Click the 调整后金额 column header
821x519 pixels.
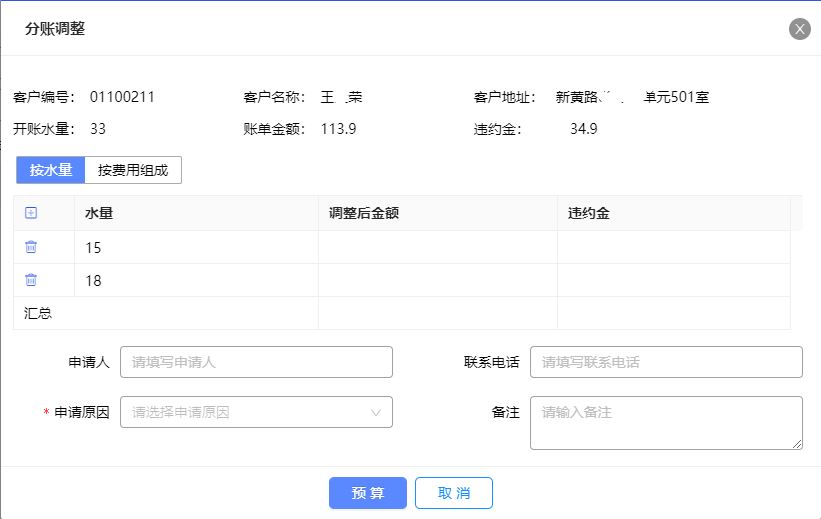point(438,213)
